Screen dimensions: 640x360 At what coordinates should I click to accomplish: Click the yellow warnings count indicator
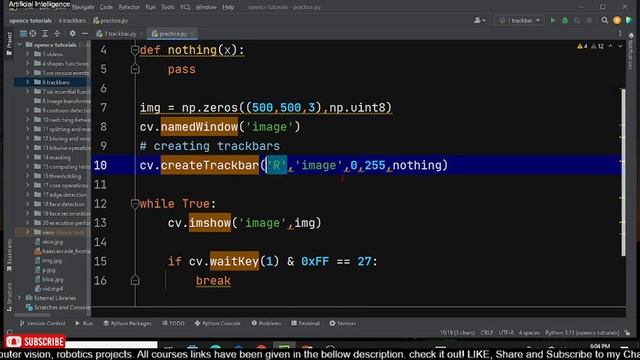[x=582, y=46]
